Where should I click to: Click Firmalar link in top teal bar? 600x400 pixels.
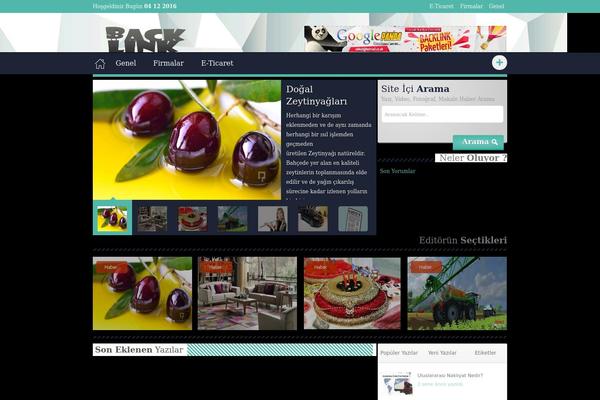tap(471, 6)
